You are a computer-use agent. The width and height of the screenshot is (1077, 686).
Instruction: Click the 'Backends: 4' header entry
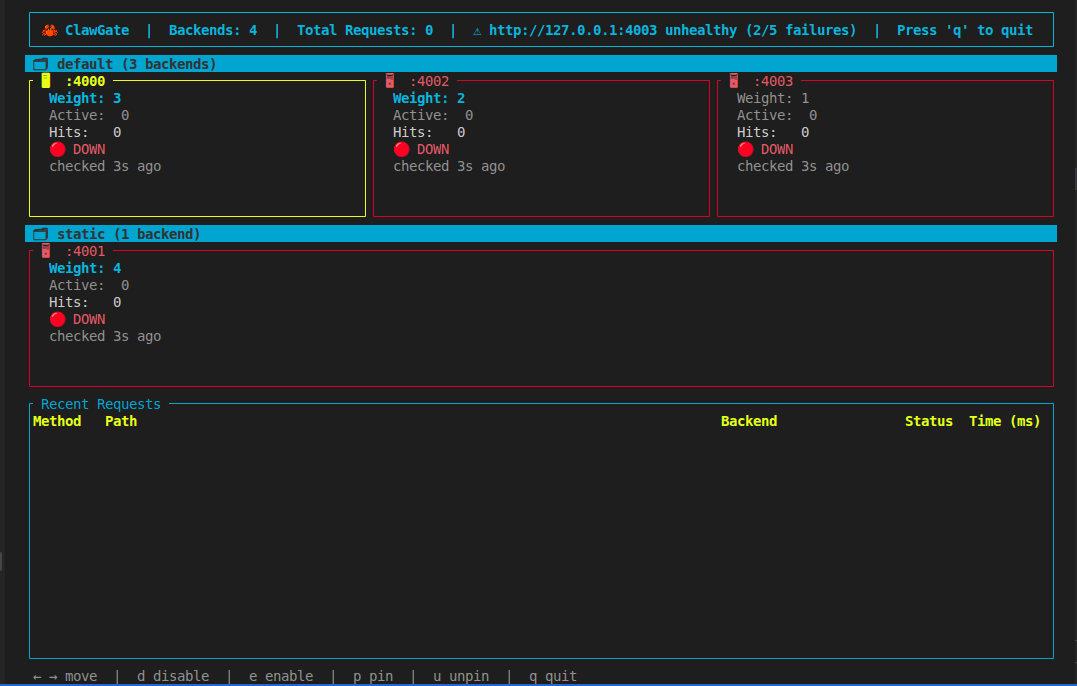tap(213, 30)
